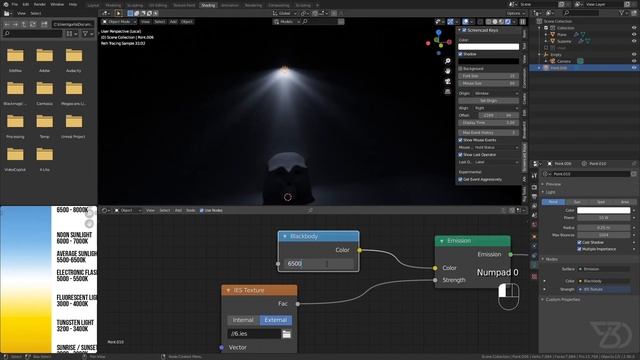Browse for the IES file

pyautogui.click(x=287, y=334)
